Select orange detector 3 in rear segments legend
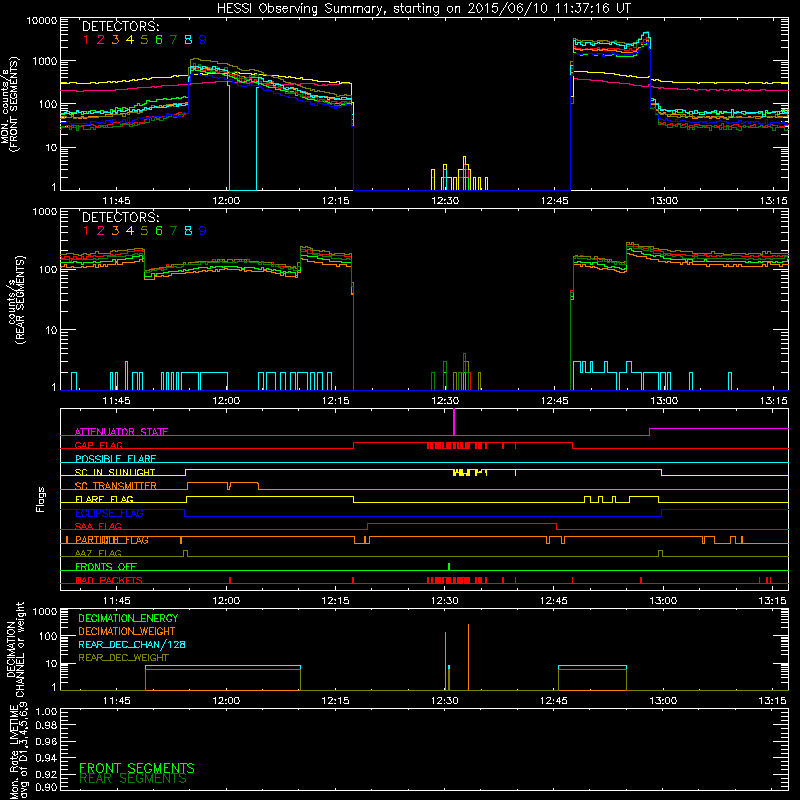The image size is (800, 800). (115, 231)
